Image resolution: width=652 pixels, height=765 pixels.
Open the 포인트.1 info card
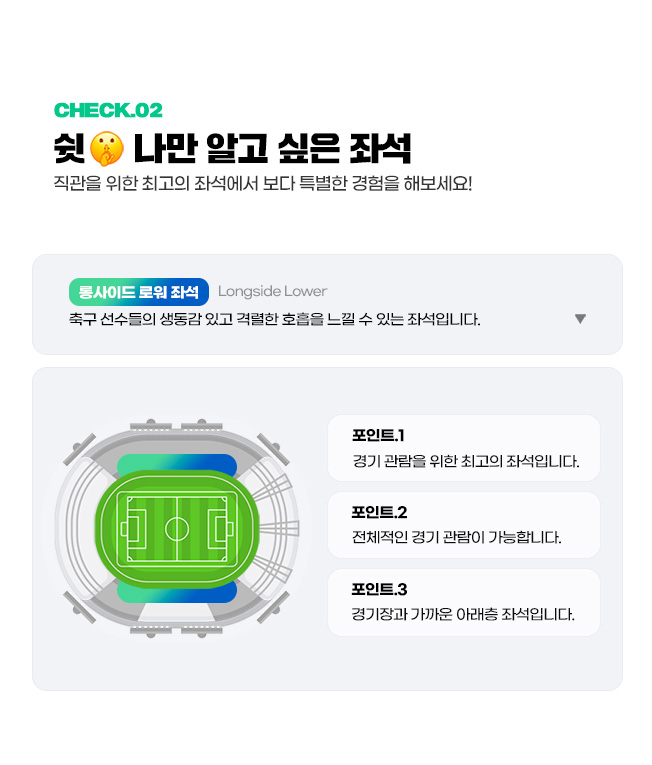(464, 448)
